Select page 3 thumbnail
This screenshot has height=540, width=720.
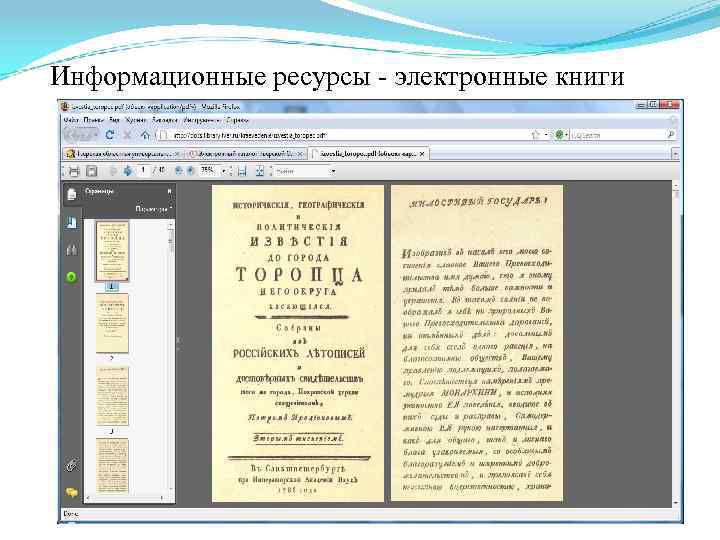pyautogui.click(x=112, y=396)
